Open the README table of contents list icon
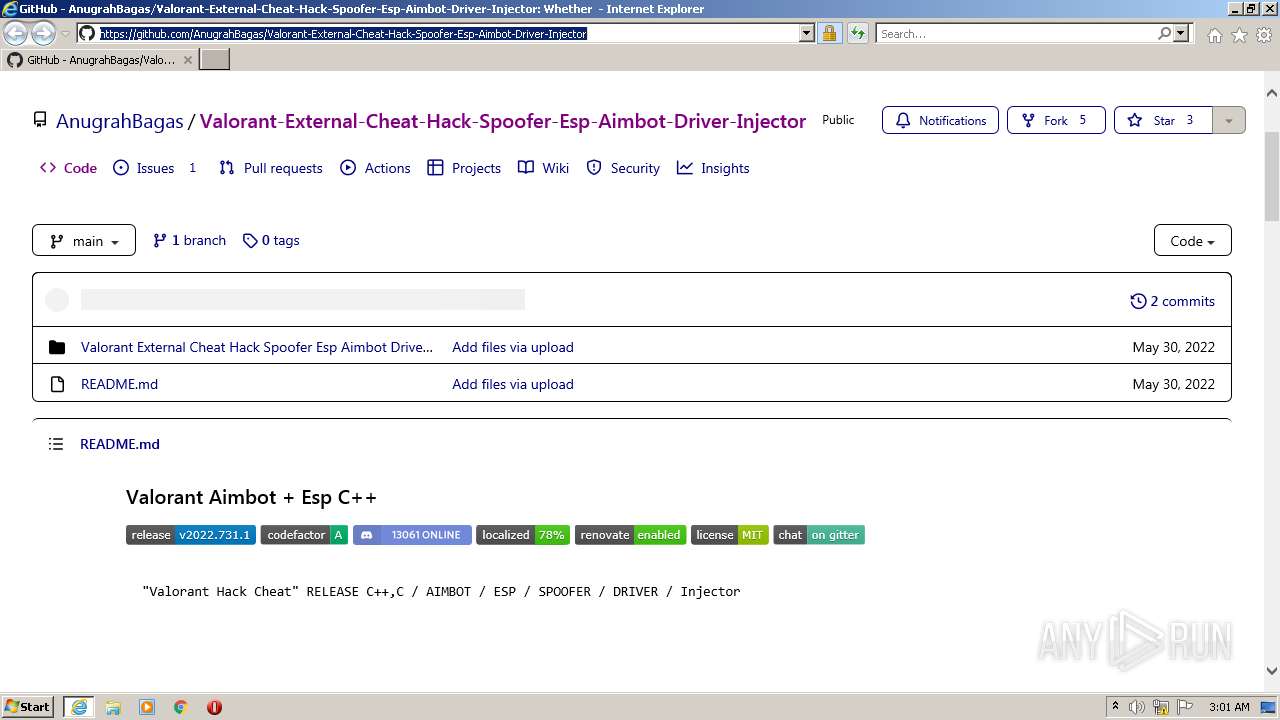Screen dimensions: 1280x720 tap(56, 444)
